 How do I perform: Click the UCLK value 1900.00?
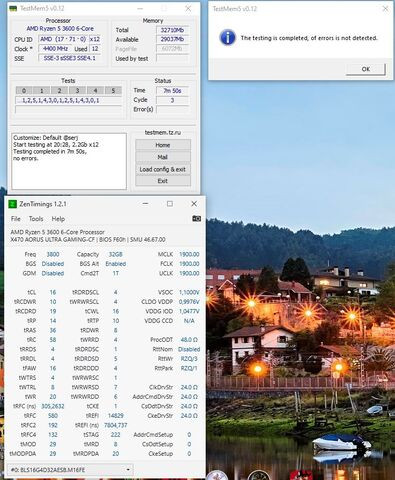click(x=189, y=273)
